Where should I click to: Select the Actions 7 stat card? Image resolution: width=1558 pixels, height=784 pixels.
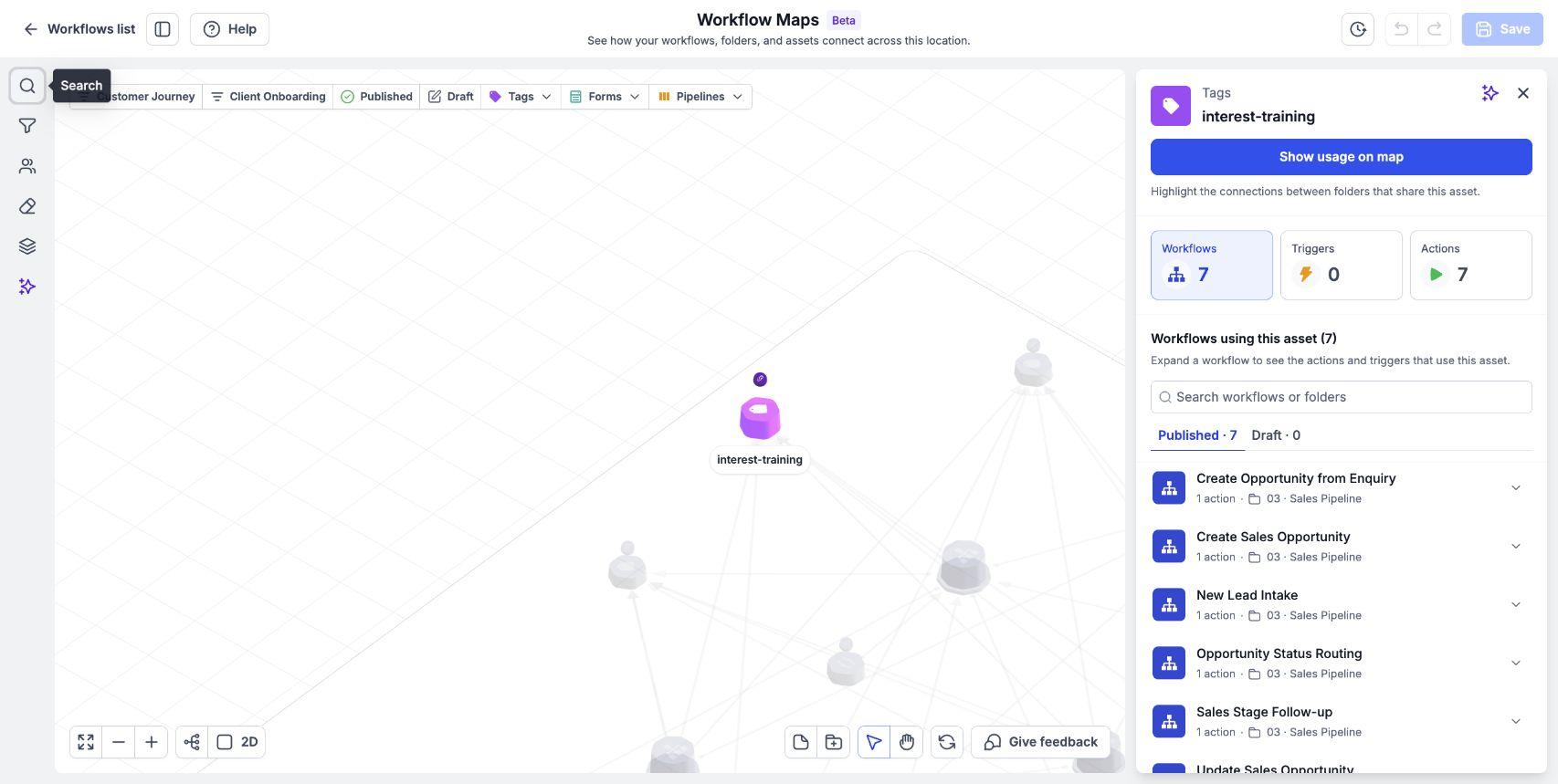[1471, 265]
